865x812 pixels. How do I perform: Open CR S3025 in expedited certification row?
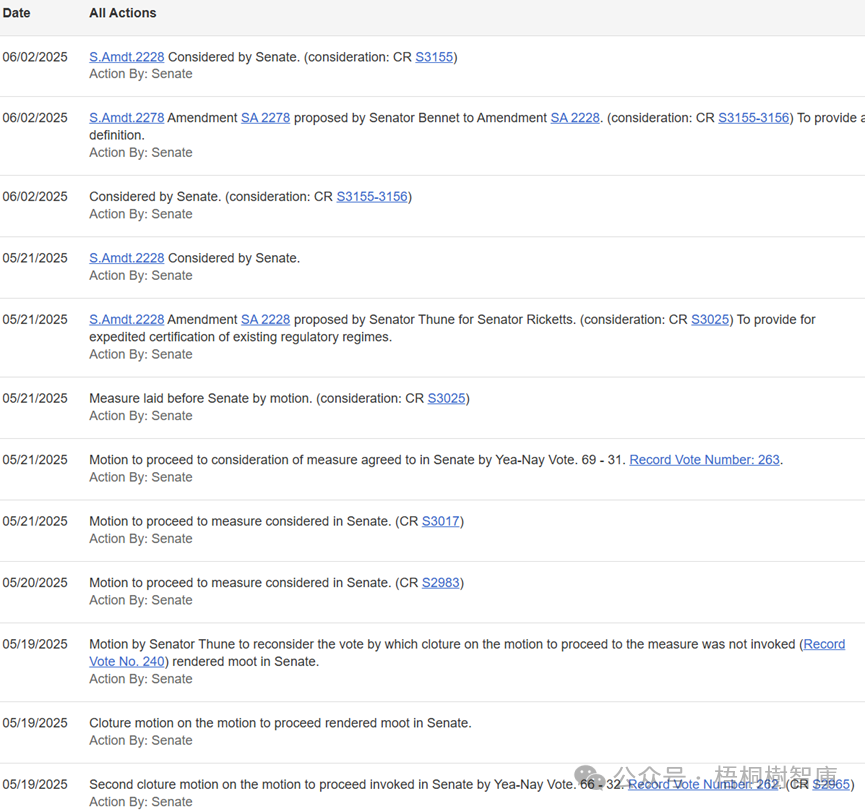click(x=710, y=320)
